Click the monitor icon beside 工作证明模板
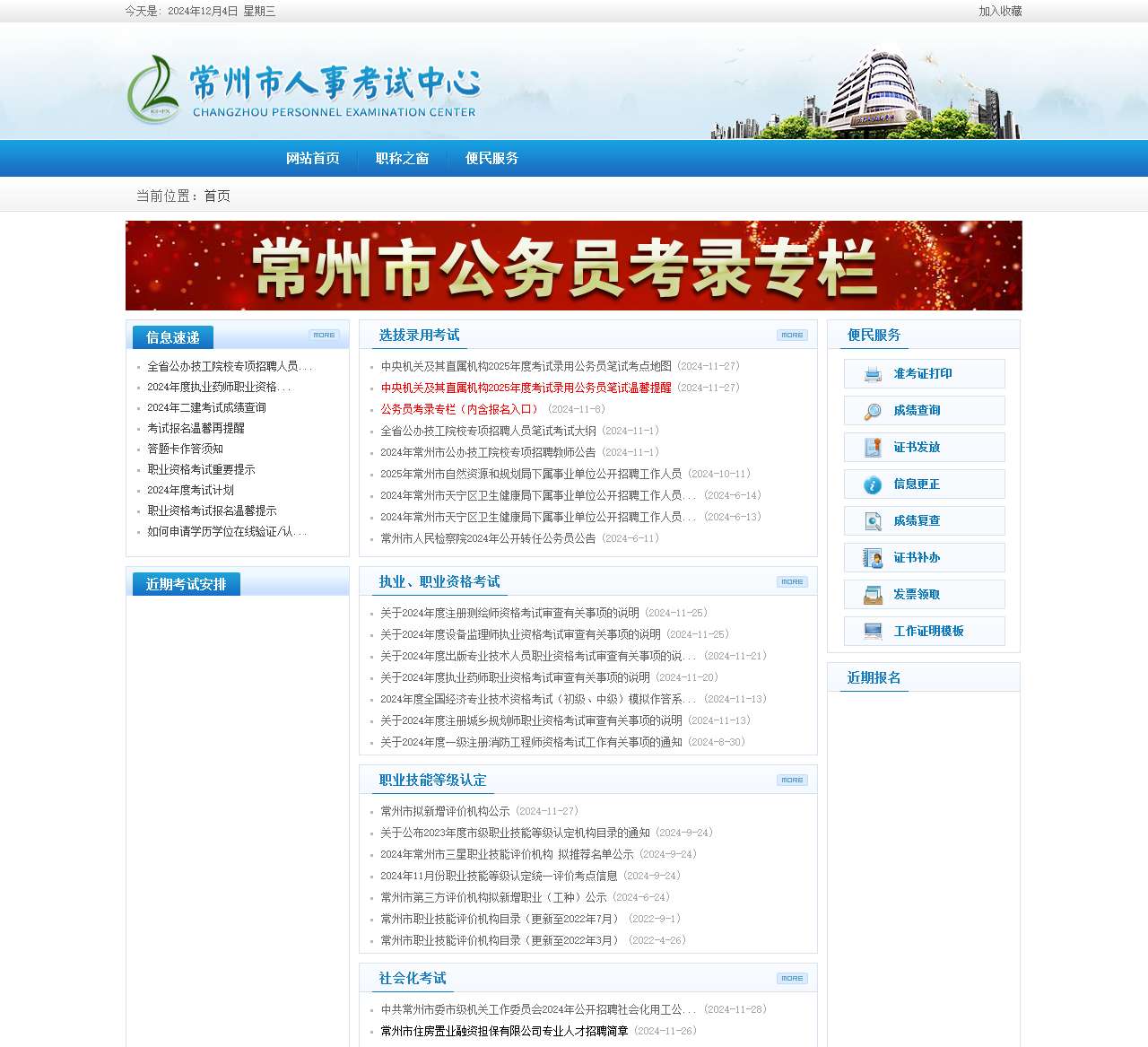Screen dimensions: 1148x1047 tap(873, 632)
